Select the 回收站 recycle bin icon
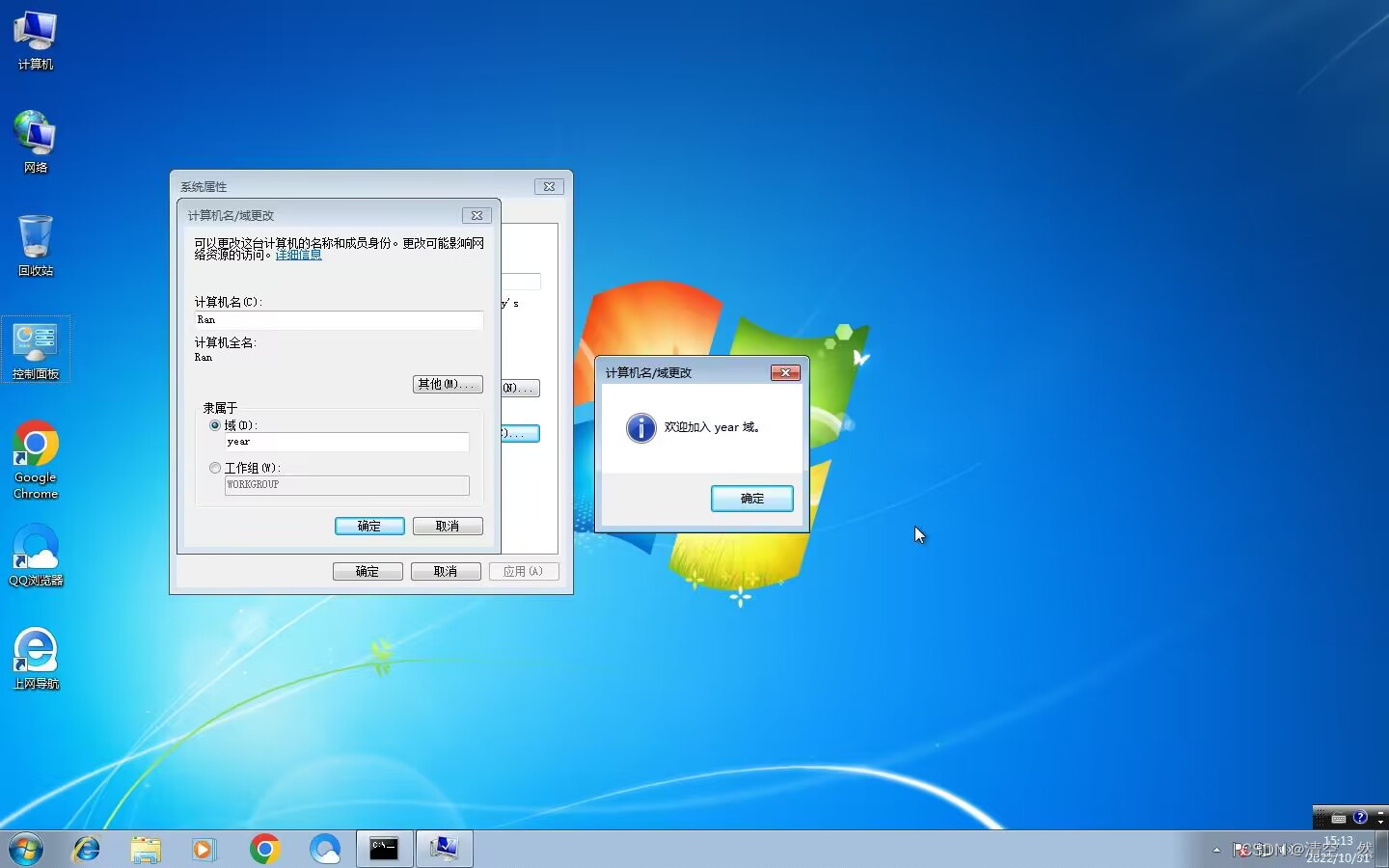The width and height of the screenshot is (1389, 868). click(36, 246)
